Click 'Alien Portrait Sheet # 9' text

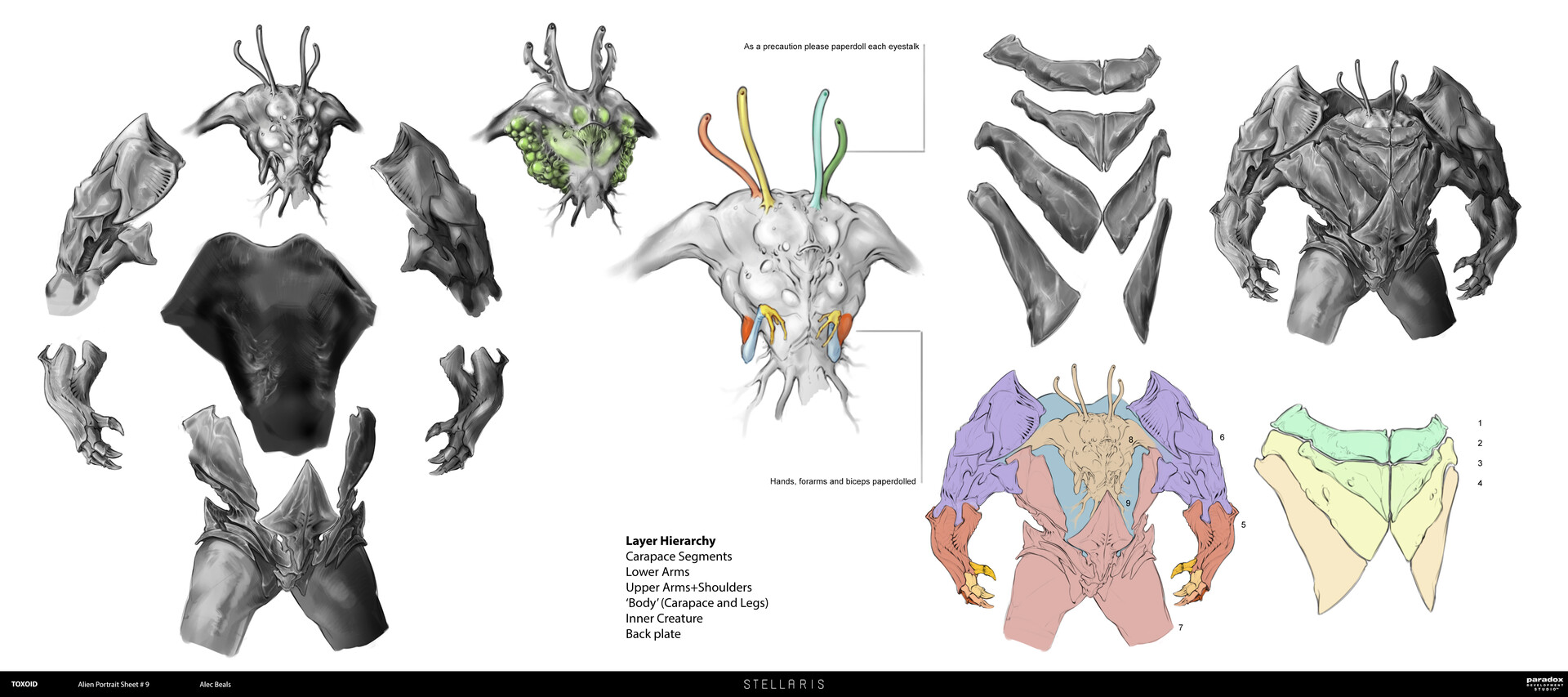[x=114, y=685]
